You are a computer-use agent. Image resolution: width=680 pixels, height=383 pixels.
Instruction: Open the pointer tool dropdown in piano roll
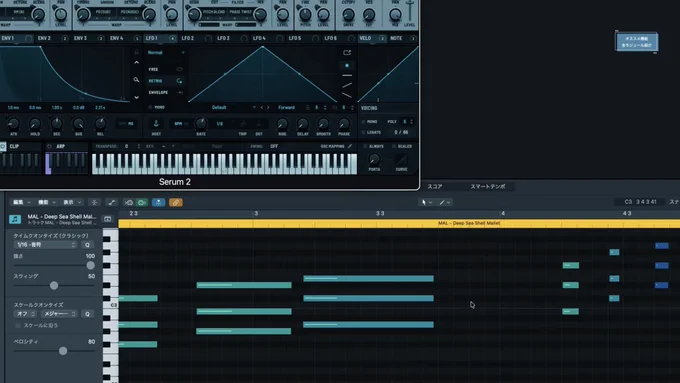pyautogui.click(x=426, y=203)
